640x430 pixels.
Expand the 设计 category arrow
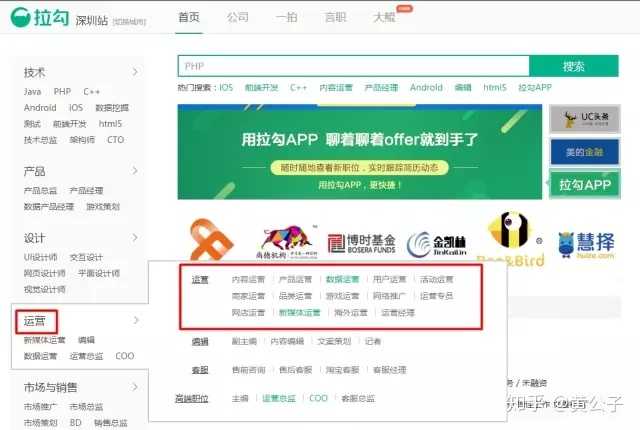click(135, 238)
